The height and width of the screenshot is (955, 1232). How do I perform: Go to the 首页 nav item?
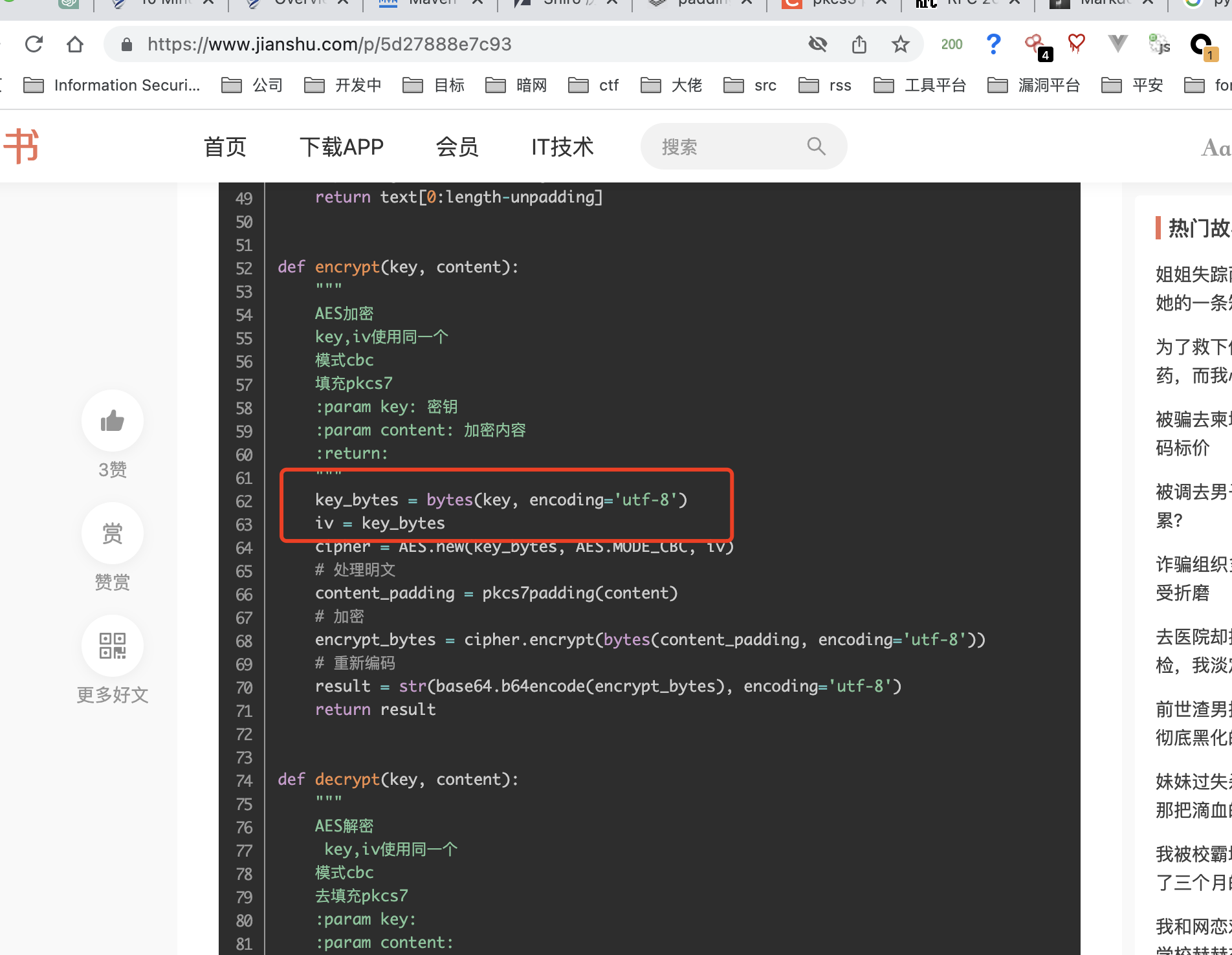point(225,147)
